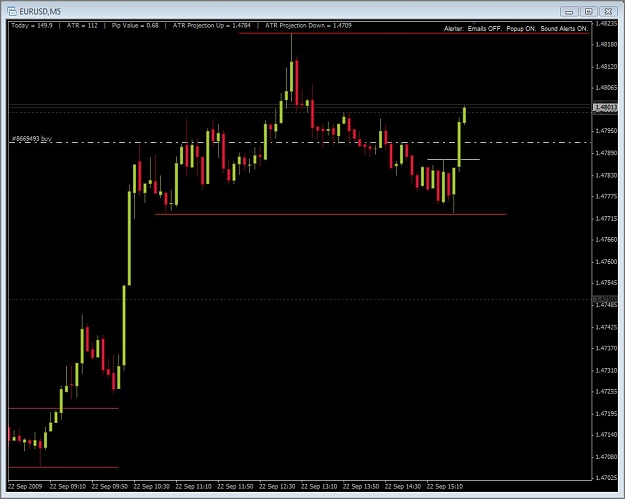Click the '22 Sep 09:50' time label

(110, 487)
